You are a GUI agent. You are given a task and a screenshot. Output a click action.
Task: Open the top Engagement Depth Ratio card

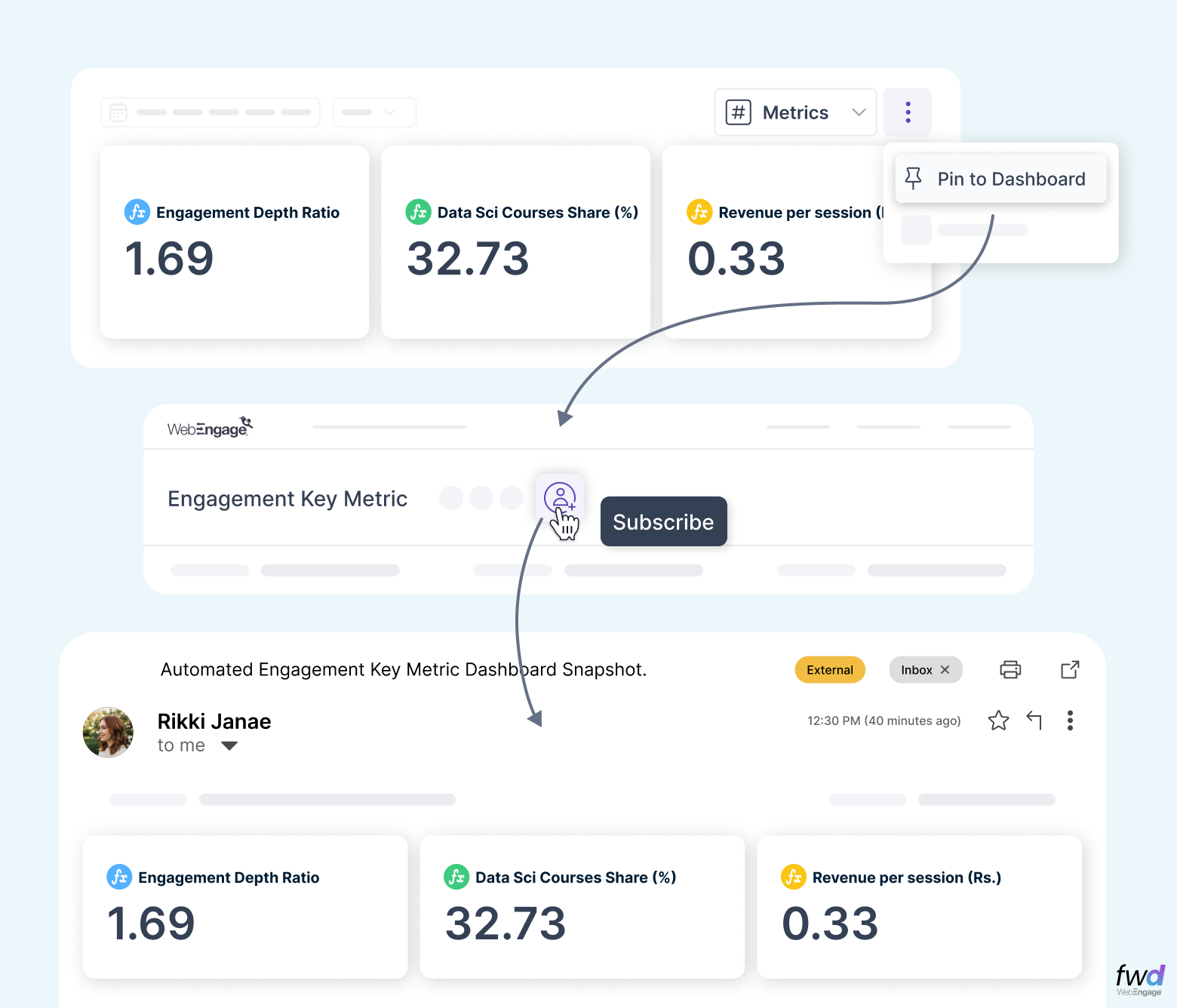235,241
